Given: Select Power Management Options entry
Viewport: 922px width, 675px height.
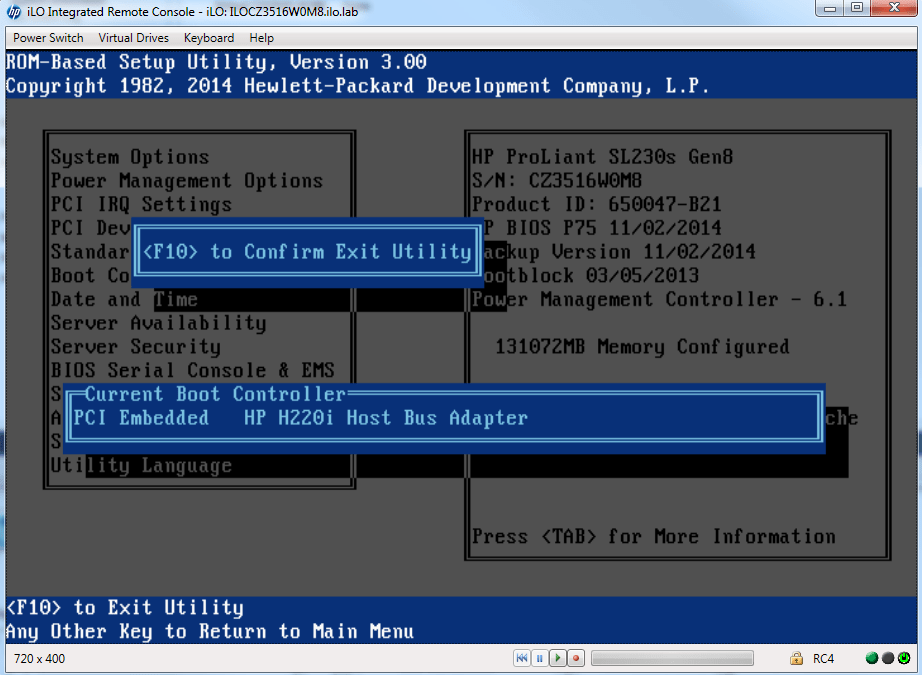Looking at the screenshot, I should (187, 181).
